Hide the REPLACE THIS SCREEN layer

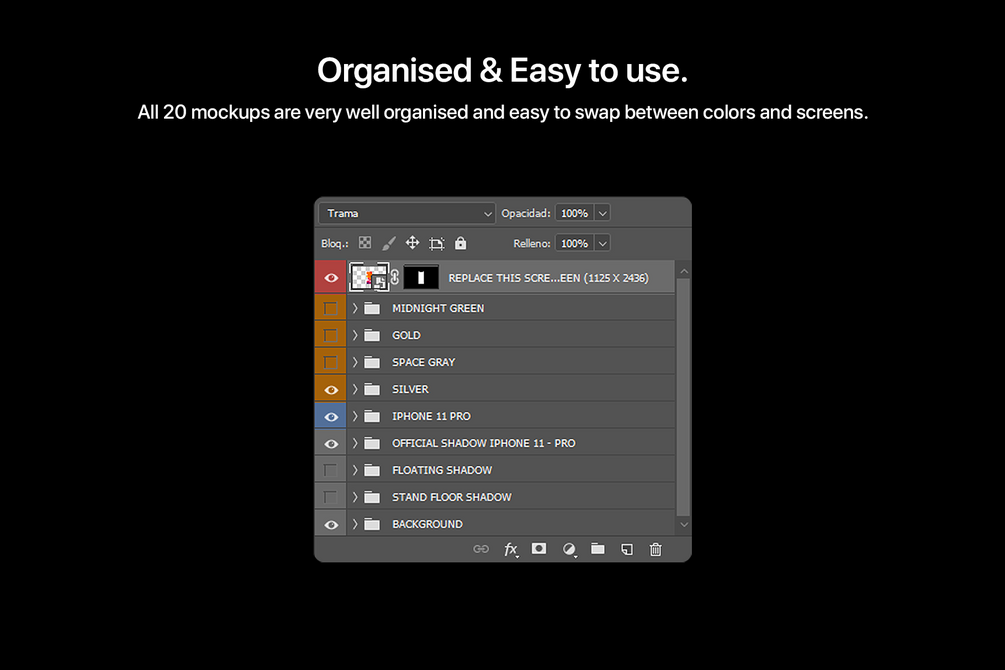point(331,278)
